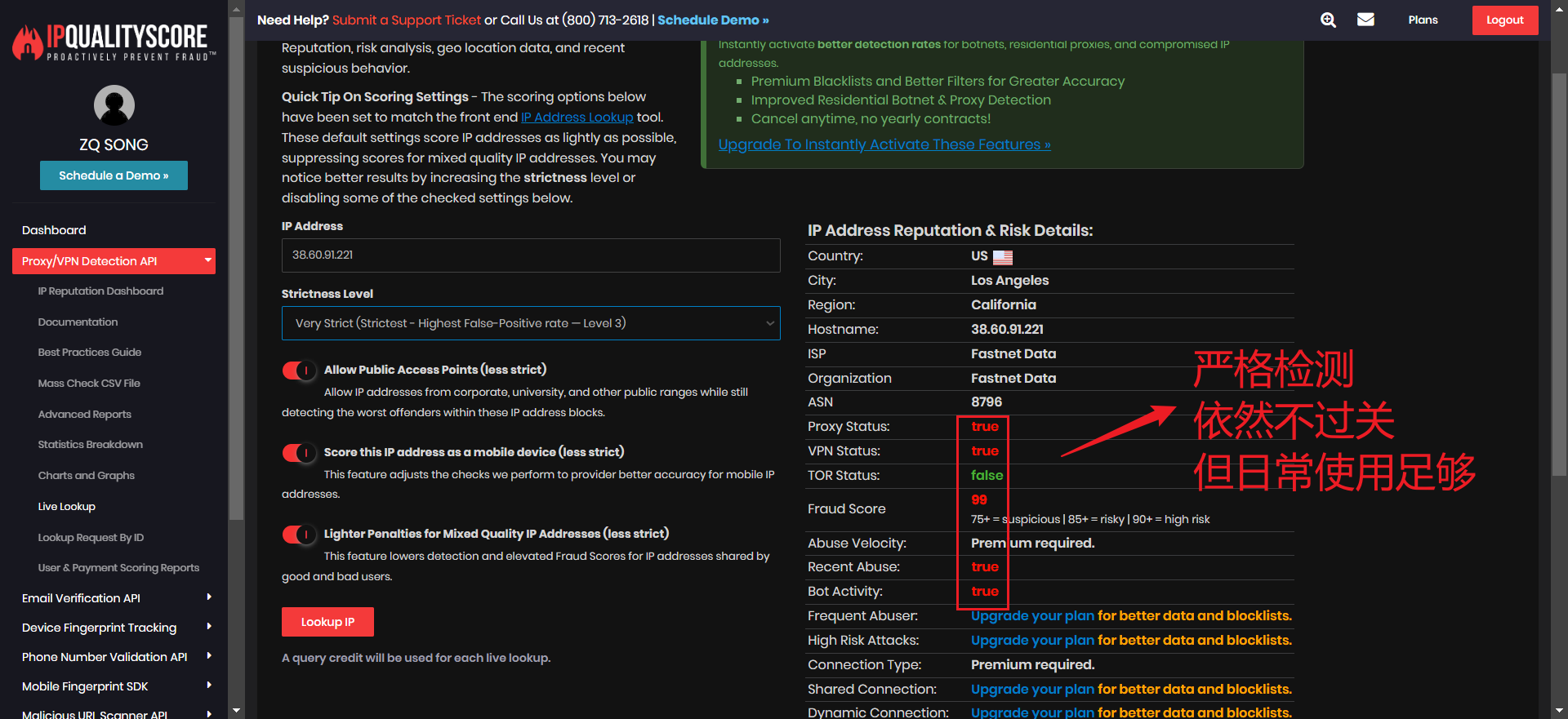Click the City value Los Angeles
1568x719 pixels.
pyautogui.click(x=1009, y=281)
